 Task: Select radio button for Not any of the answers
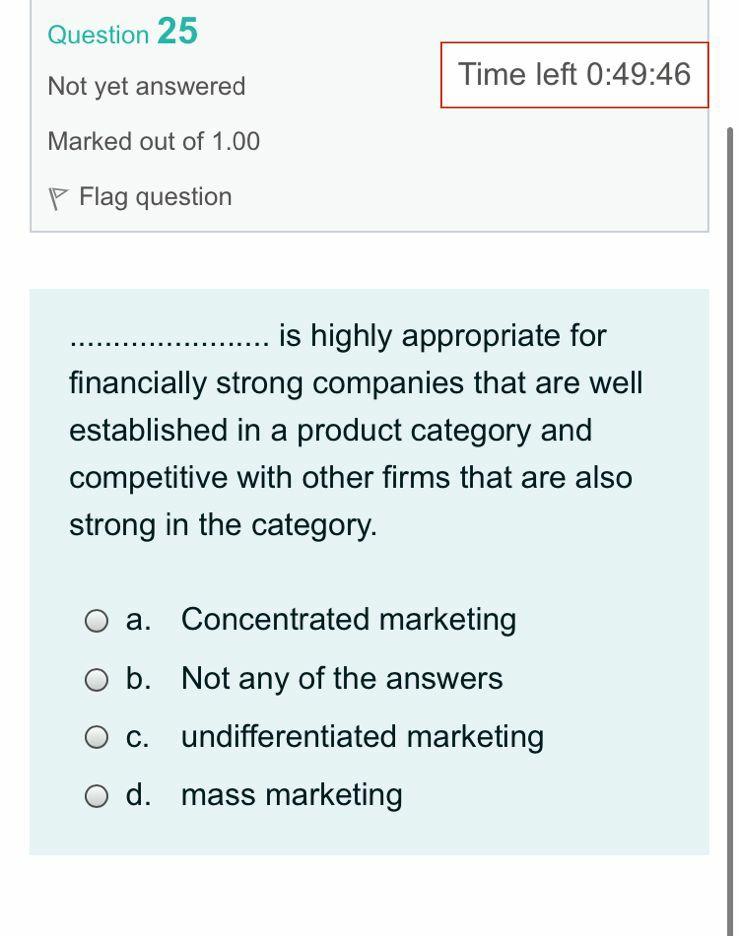(96, 679)
